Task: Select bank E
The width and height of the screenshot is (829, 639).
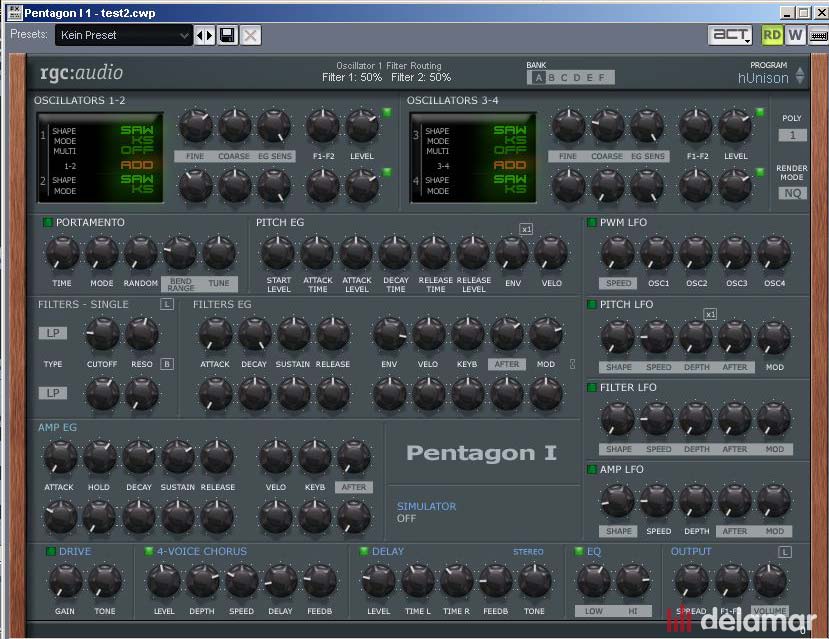Action: [589, 78]
